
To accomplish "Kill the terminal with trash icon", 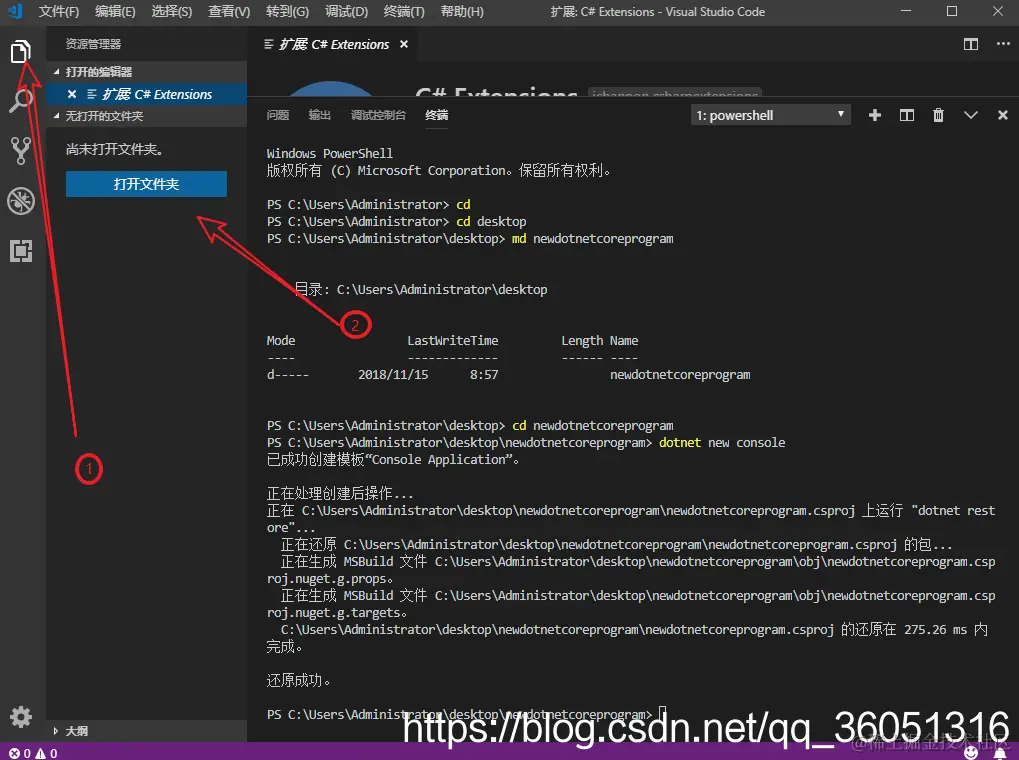I will click(938, 115).
